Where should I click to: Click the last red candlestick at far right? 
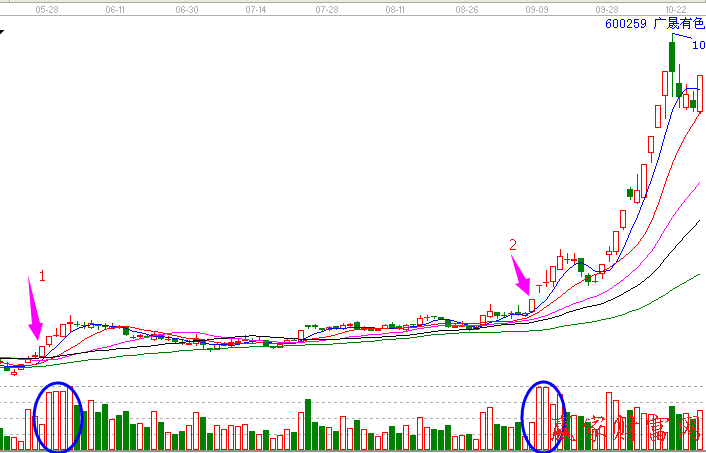pos(701,94)
